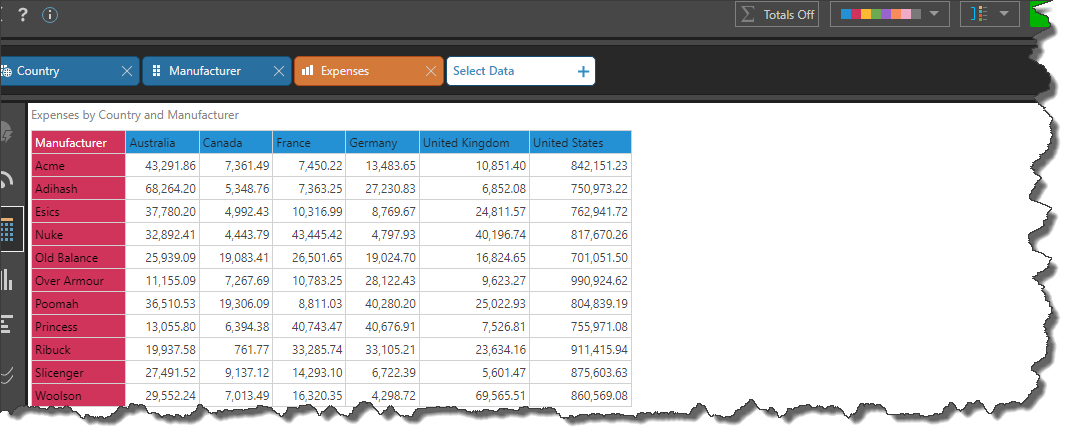Click the grid icon on Manufacturer chip

pos(156,71)
